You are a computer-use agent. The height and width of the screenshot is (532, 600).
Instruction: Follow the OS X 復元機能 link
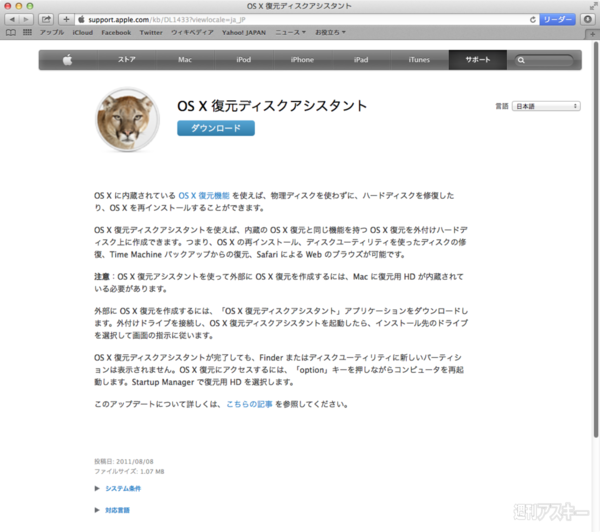(x=204, y=196)
